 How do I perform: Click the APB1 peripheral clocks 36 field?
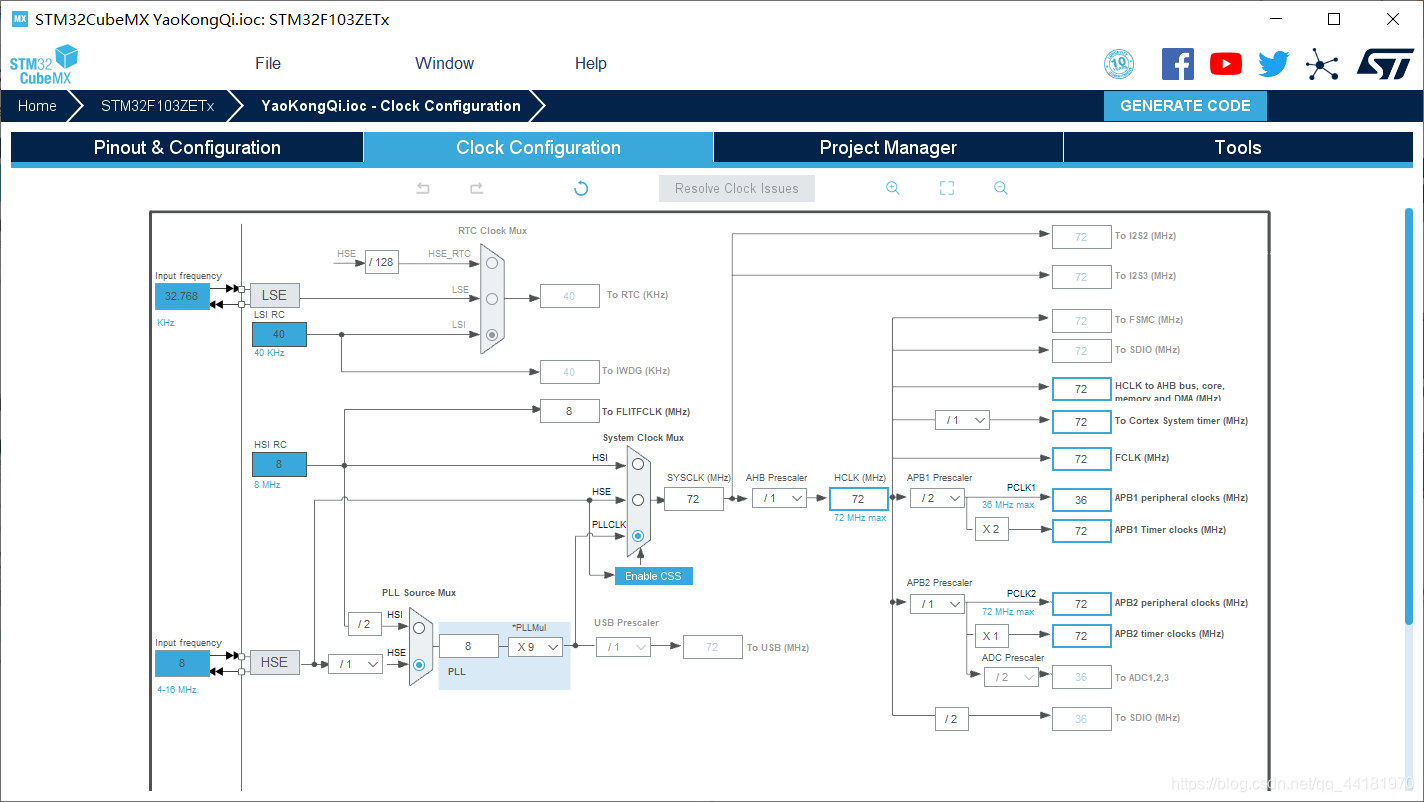point(1081,498)
